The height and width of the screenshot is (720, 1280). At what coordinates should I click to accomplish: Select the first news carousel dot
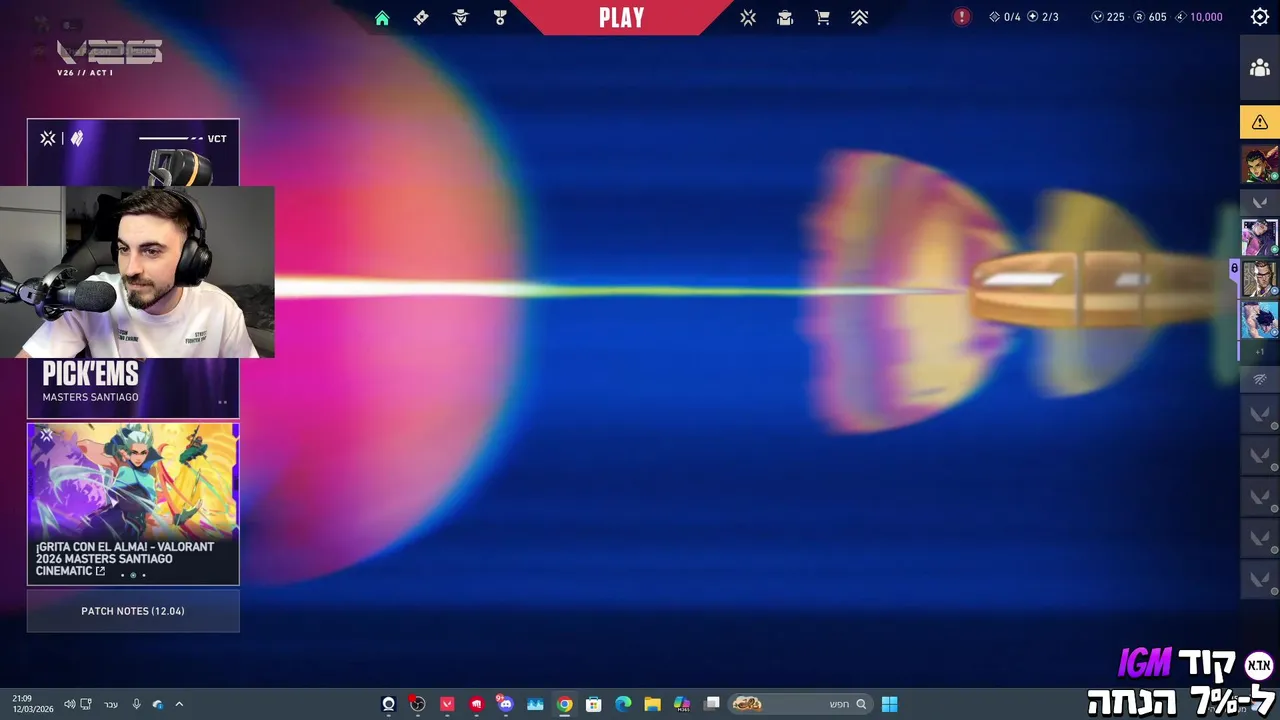pos(123,575)
